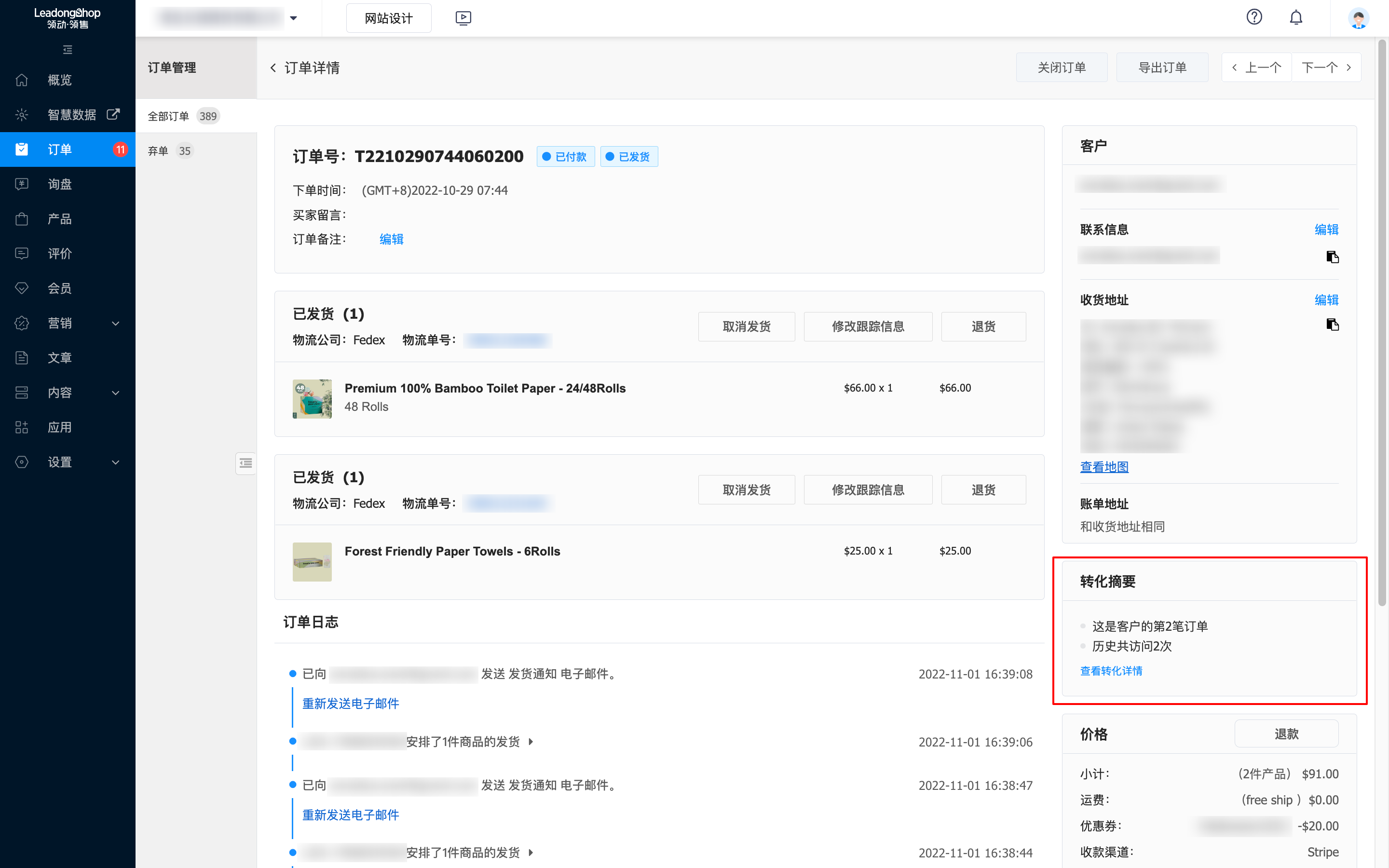
Task: Click the 退款 button in the price panel
Action: 1286,733
